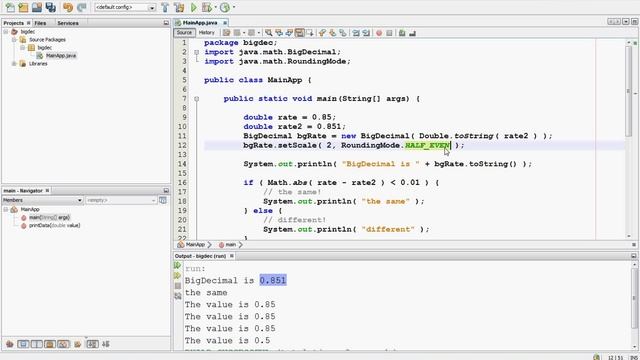Toggle Bookmark on current line

(x=343, y=33)
